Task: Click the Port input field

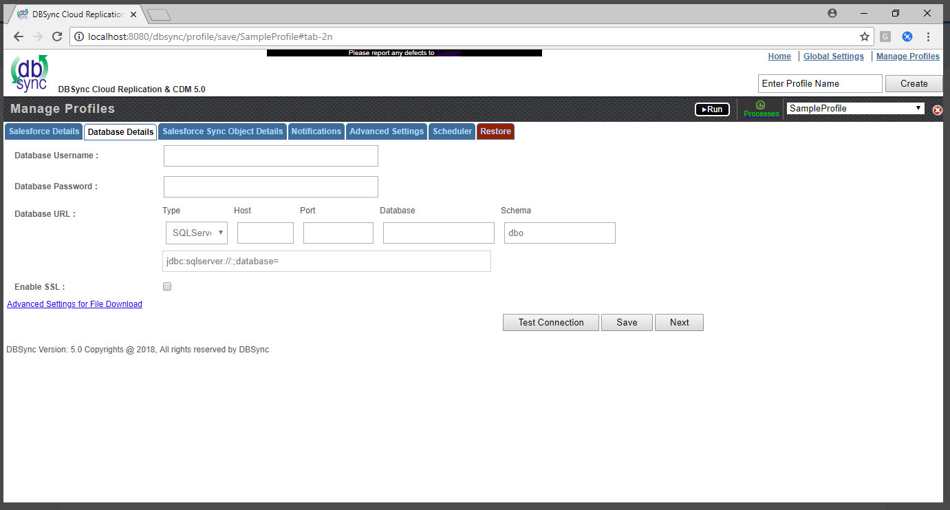Action: (x=338, y=233)
